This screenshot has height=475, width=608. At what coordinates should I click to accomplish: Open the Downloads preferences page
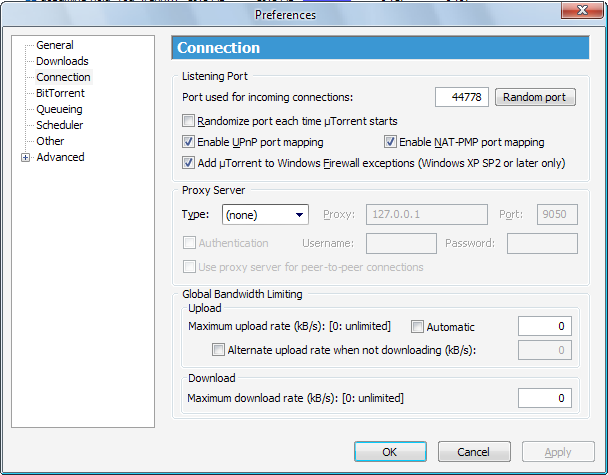(x=62, y=61)
